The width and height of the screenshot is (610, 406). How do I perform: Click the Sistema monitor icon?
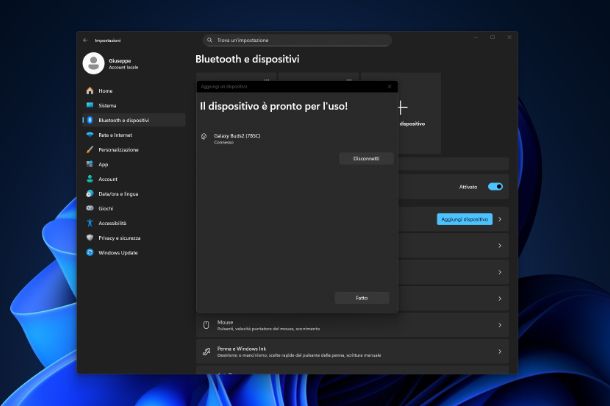tap(89, 105)
